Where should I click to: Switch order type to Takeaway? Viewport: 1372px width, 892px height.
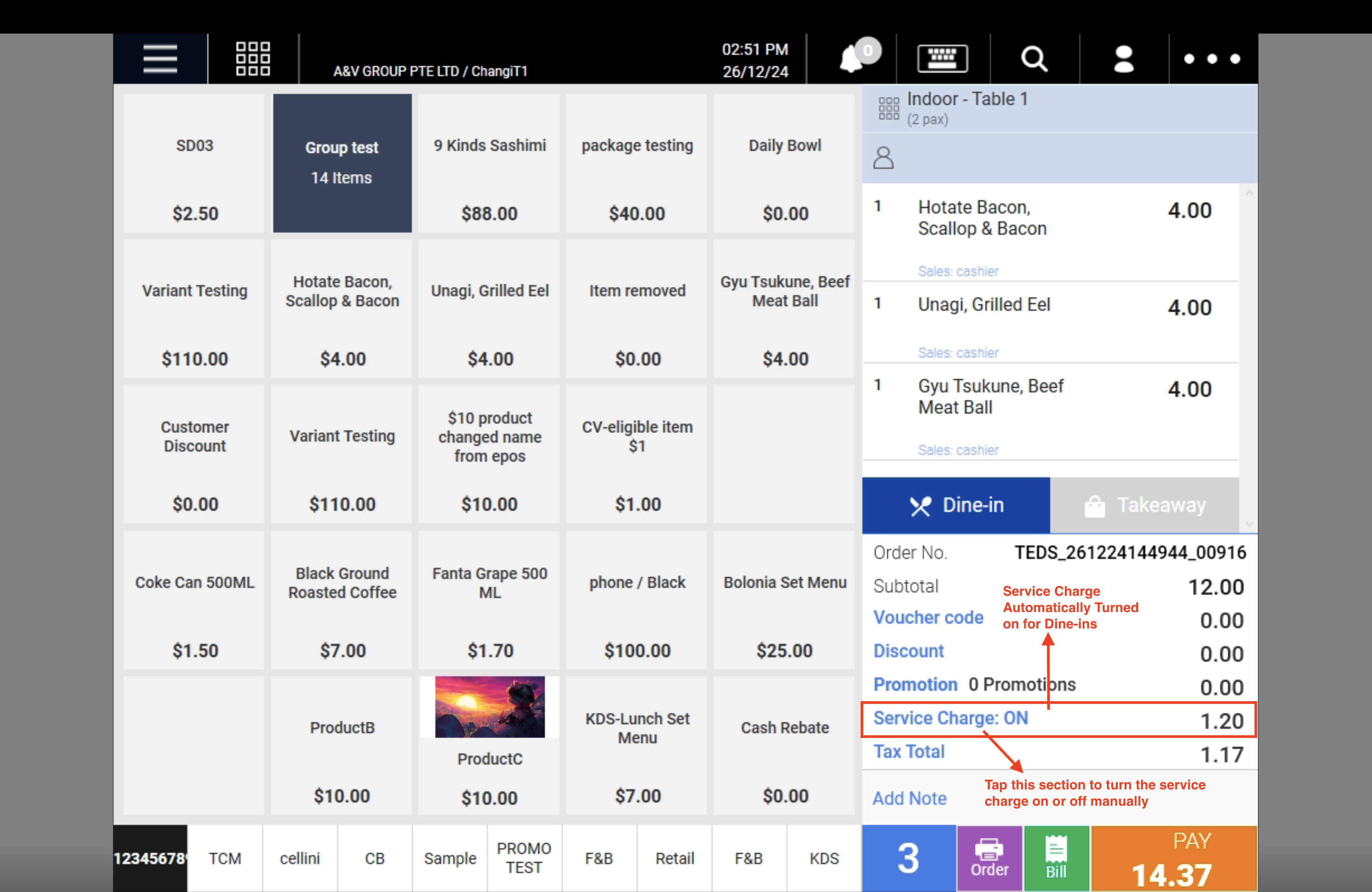(1144, 505)
